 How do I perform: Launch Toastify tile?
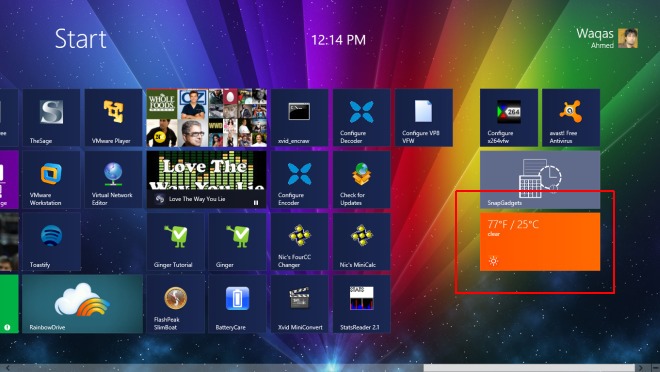point(51,242)
